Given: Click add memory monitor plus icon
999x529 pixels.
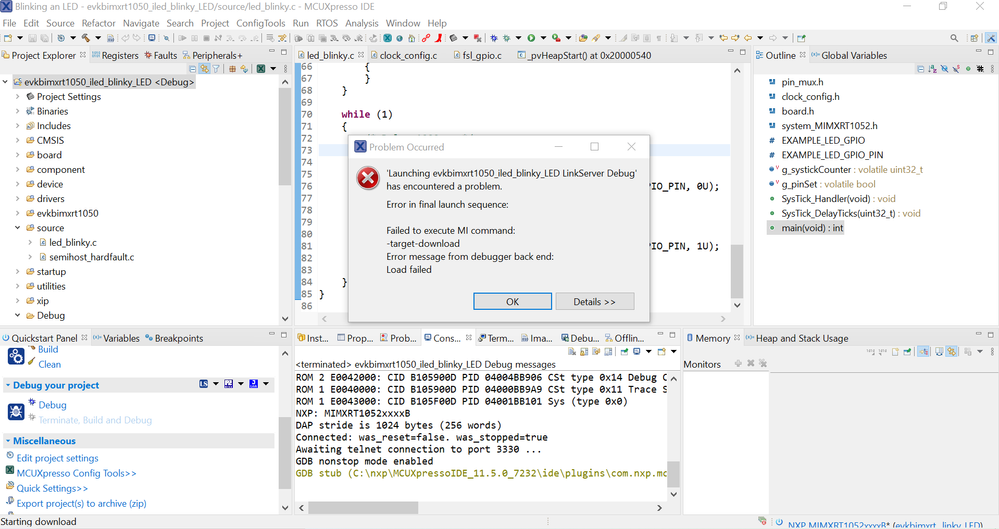Looking at the screenshot, I should [x=738, y=363].
